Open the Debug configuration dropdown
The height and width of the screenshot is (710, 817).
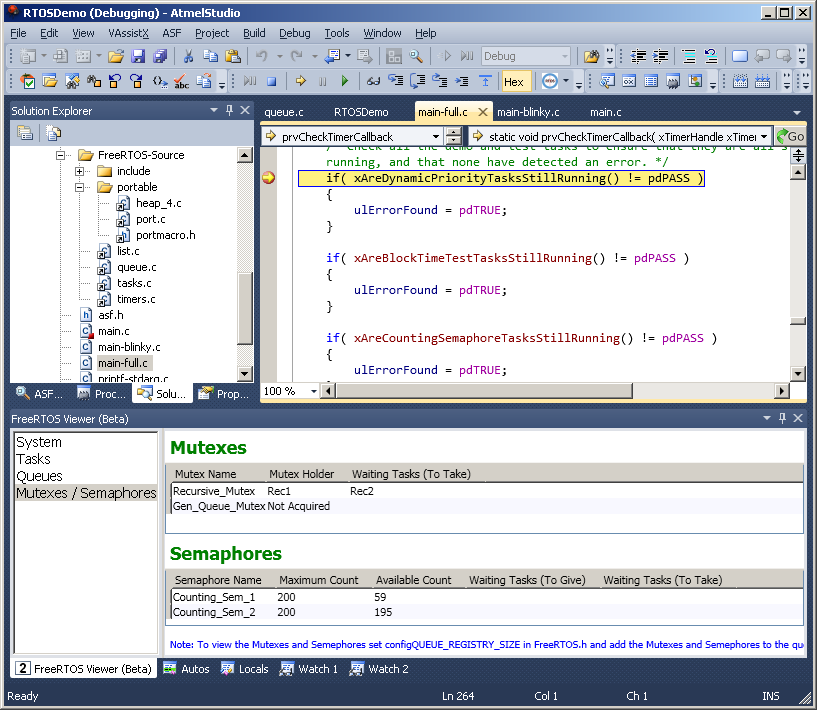[565, 56]
